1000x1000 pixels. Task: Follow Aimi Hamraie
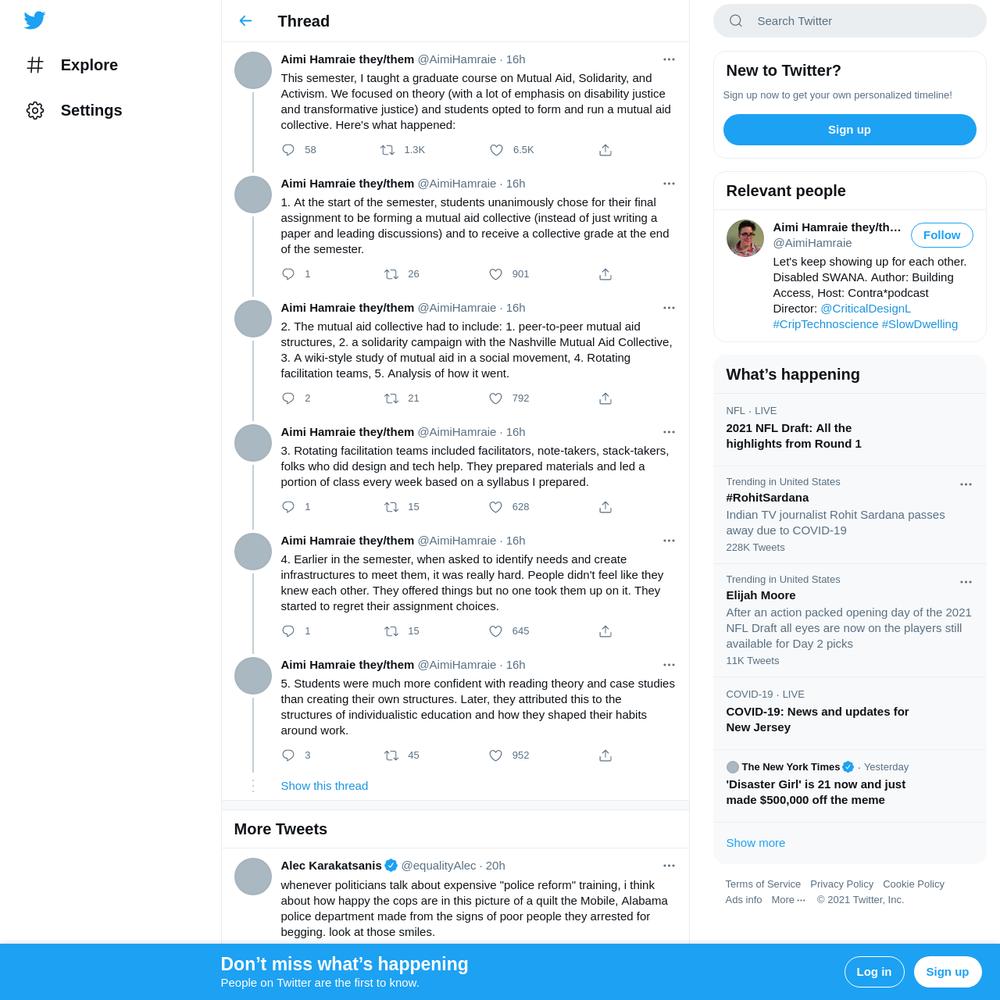pyautogui.click(x=941, y=235)
